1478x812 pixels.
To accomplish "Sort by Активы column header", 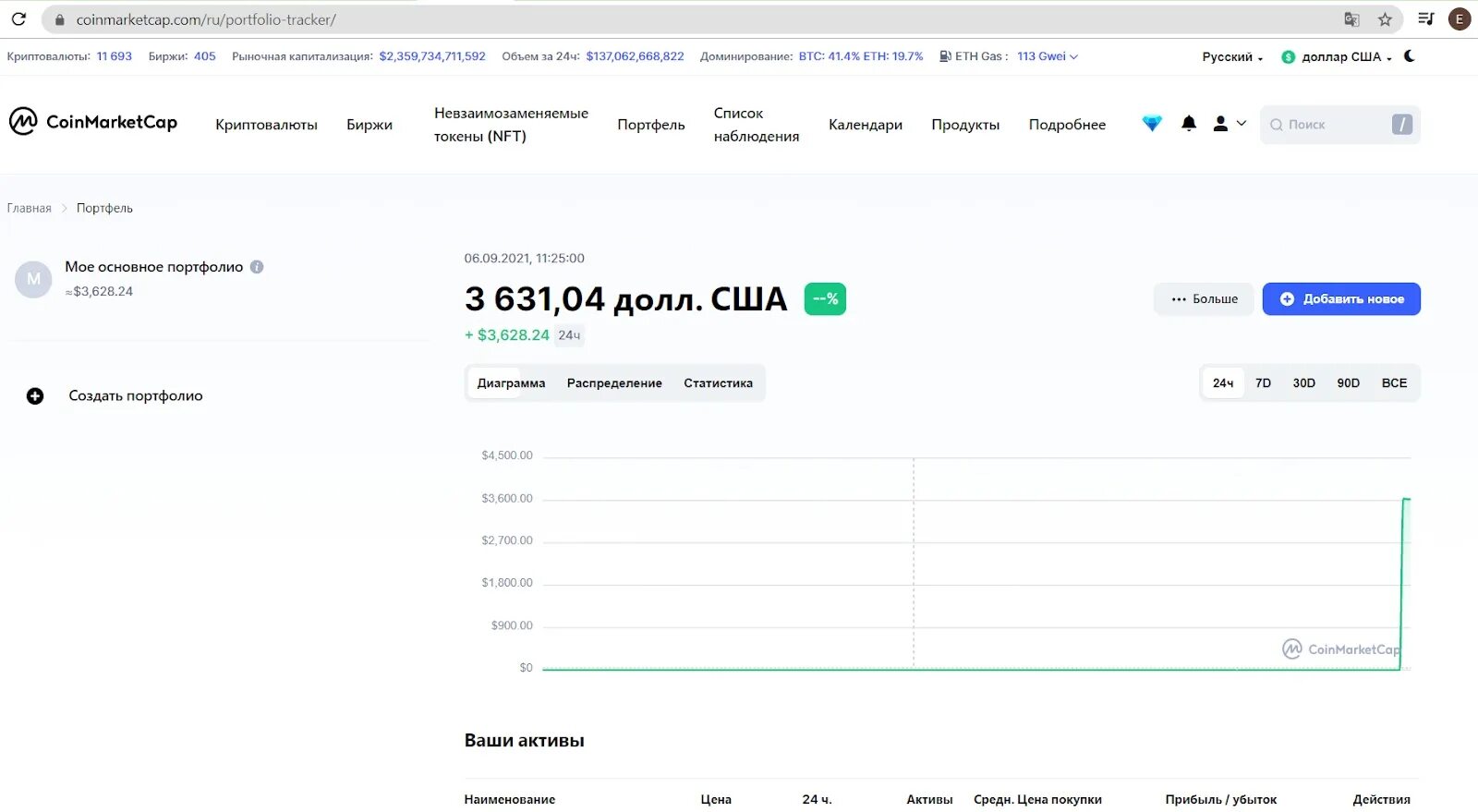I will point(929,800).
